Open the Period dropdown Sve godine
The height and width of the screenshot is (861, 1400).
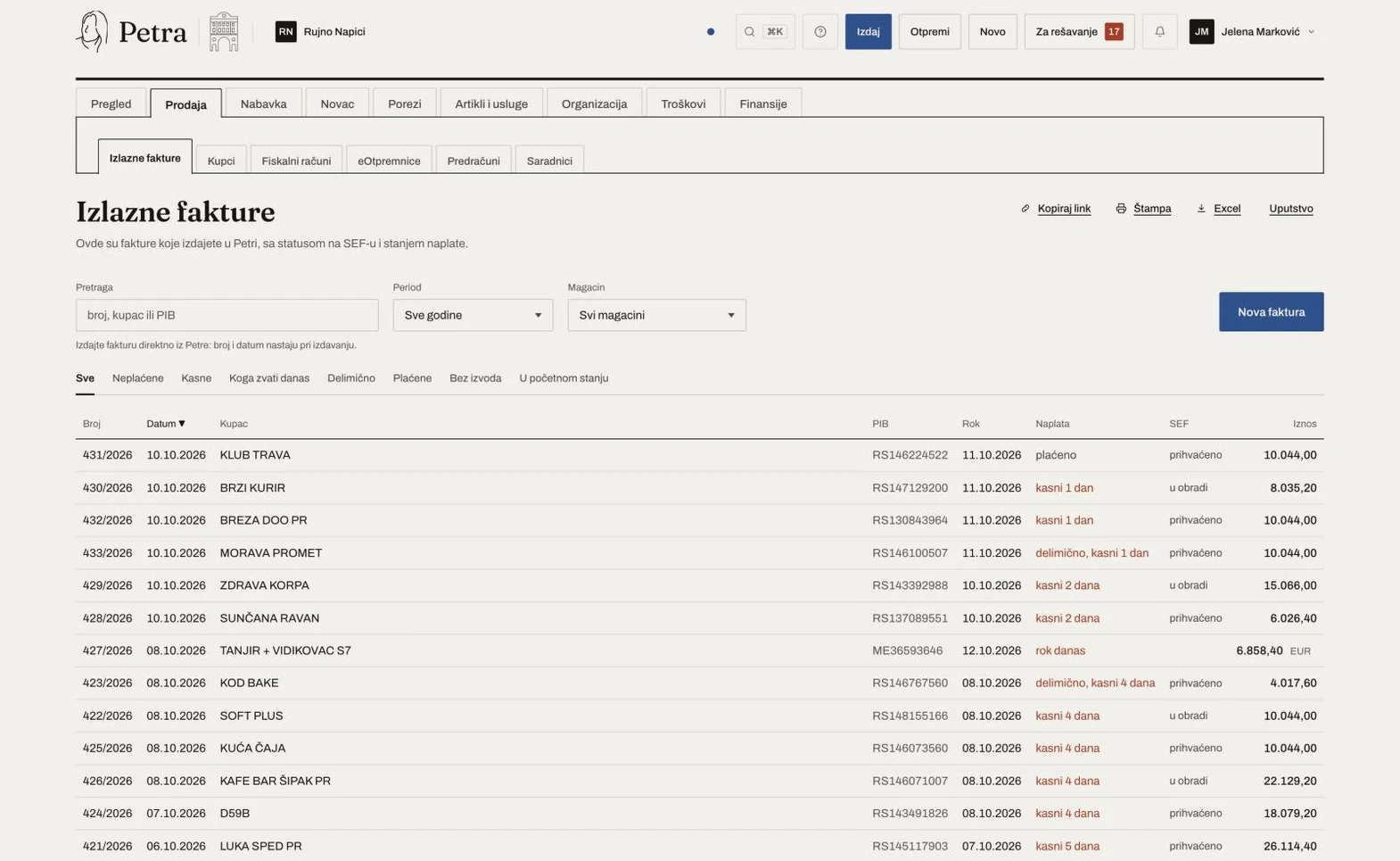pyautogui.click(x=473, y=315)
